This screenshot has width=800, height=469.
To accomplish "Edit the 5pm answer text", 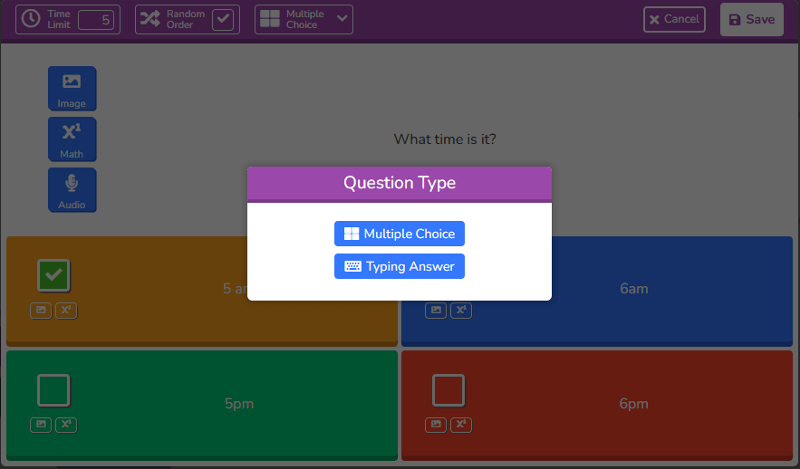I will [239, 404].
